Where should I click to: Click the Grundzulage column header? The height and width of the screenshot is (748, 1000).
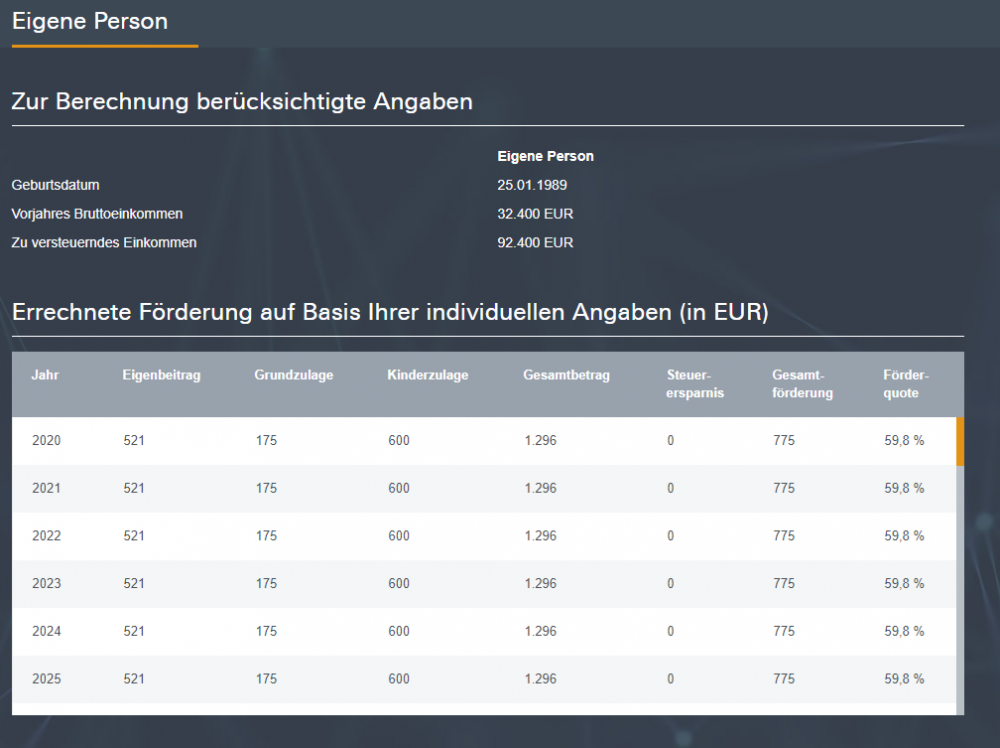[x=294, y=376]
